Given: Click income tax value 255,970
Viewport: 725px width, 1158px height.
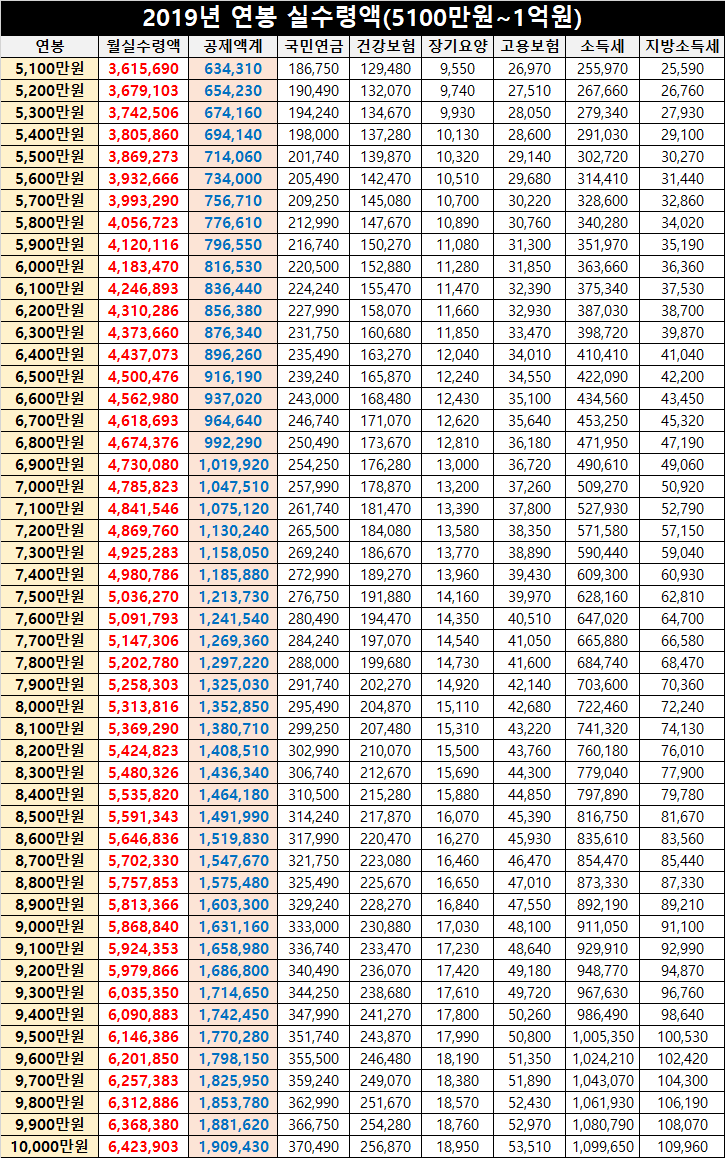Looking at the screenshot, I should pyautogui.click(x=602, y=69).
